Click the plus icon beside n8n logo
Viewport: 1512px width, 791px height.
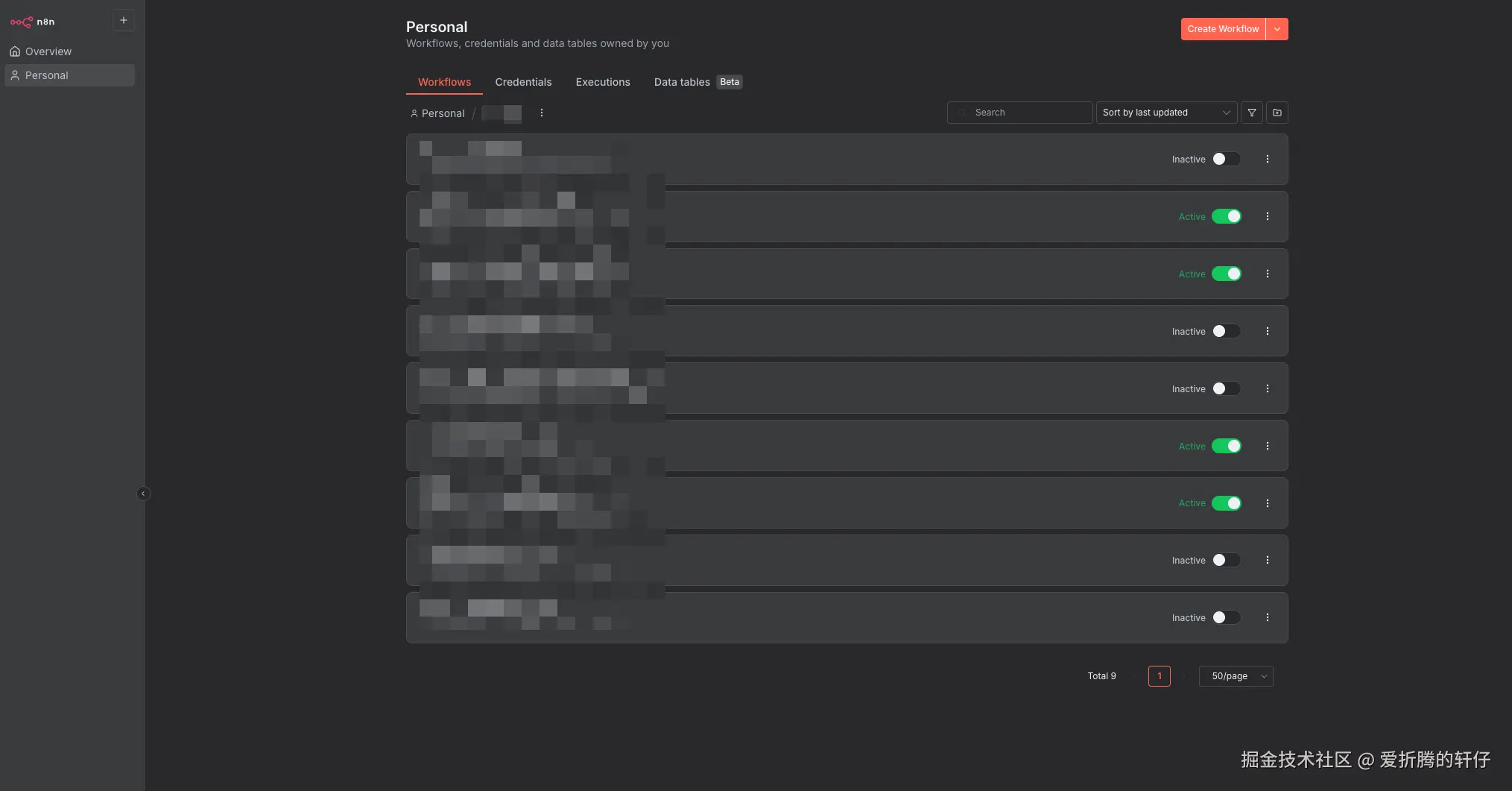(124, 21)
